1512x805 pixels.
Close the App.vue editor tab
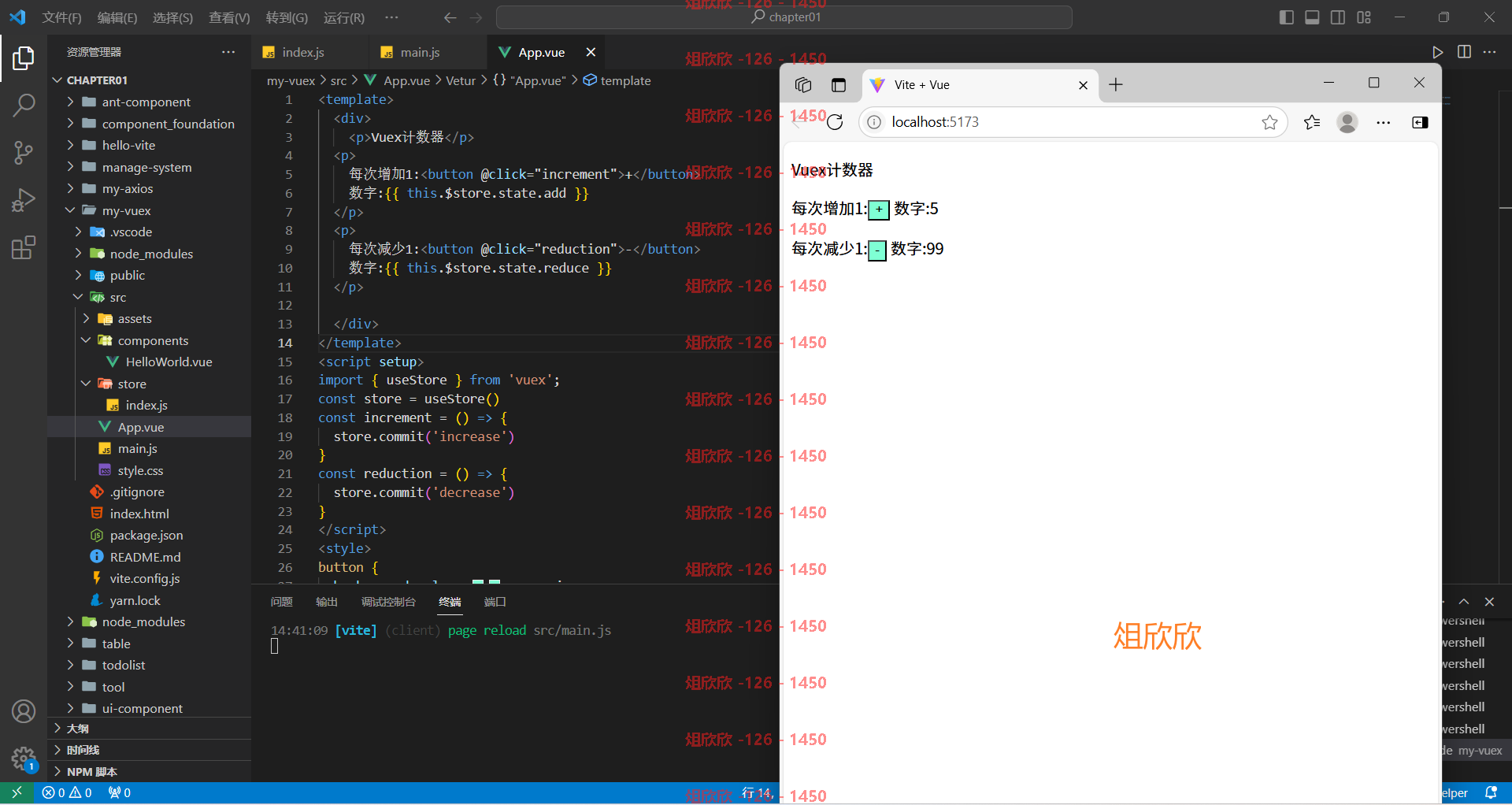coord(591,52)
